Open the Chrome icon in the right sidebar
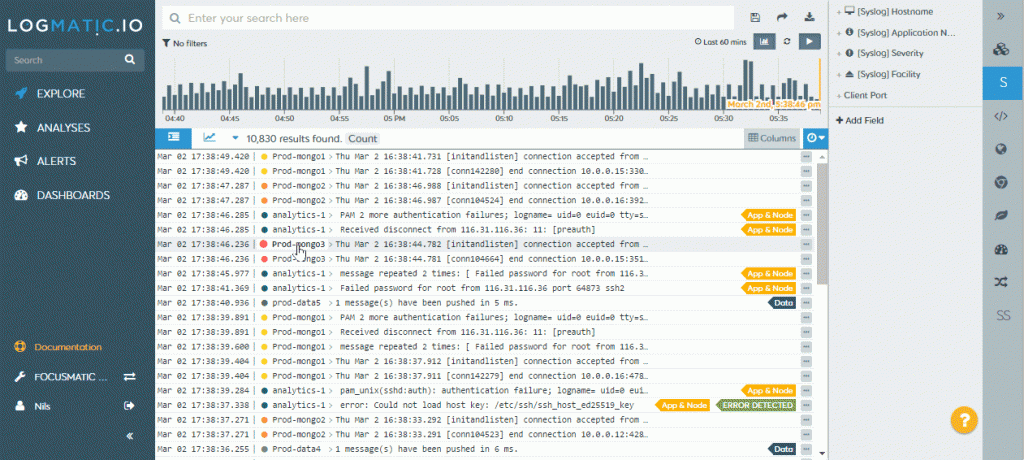Screen dimensions: 1024x460 [1000, 182]
